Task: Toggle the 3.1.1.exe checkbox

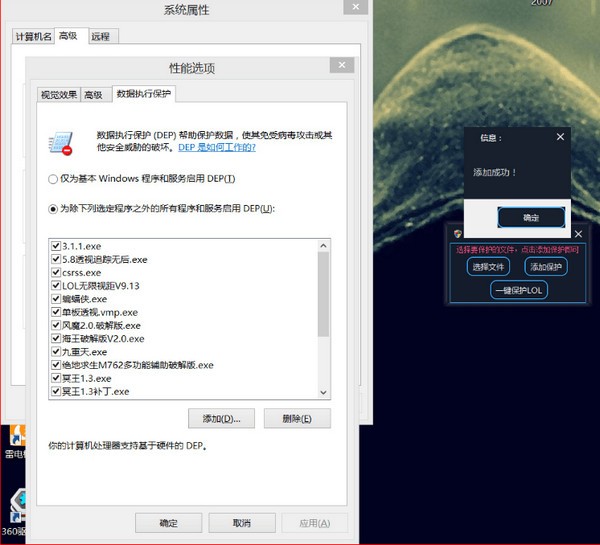Action: pyautogui.click(x=56, y=245)
